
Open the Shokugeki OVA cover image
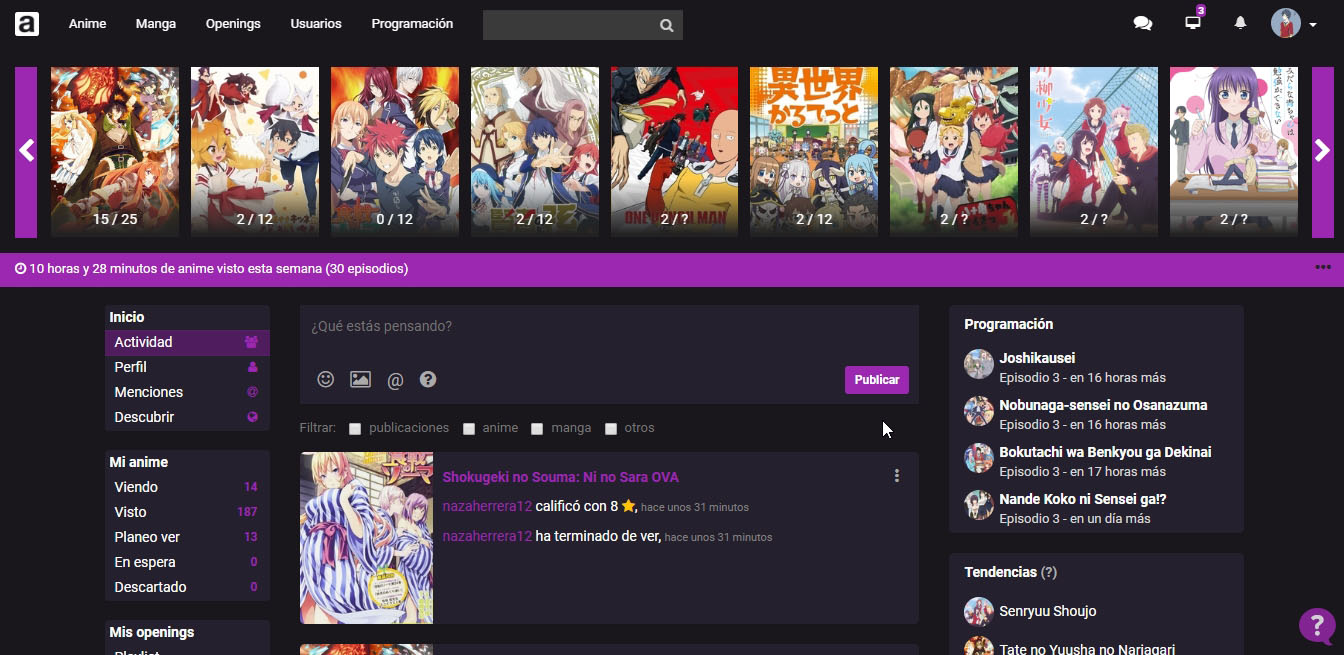366,538
